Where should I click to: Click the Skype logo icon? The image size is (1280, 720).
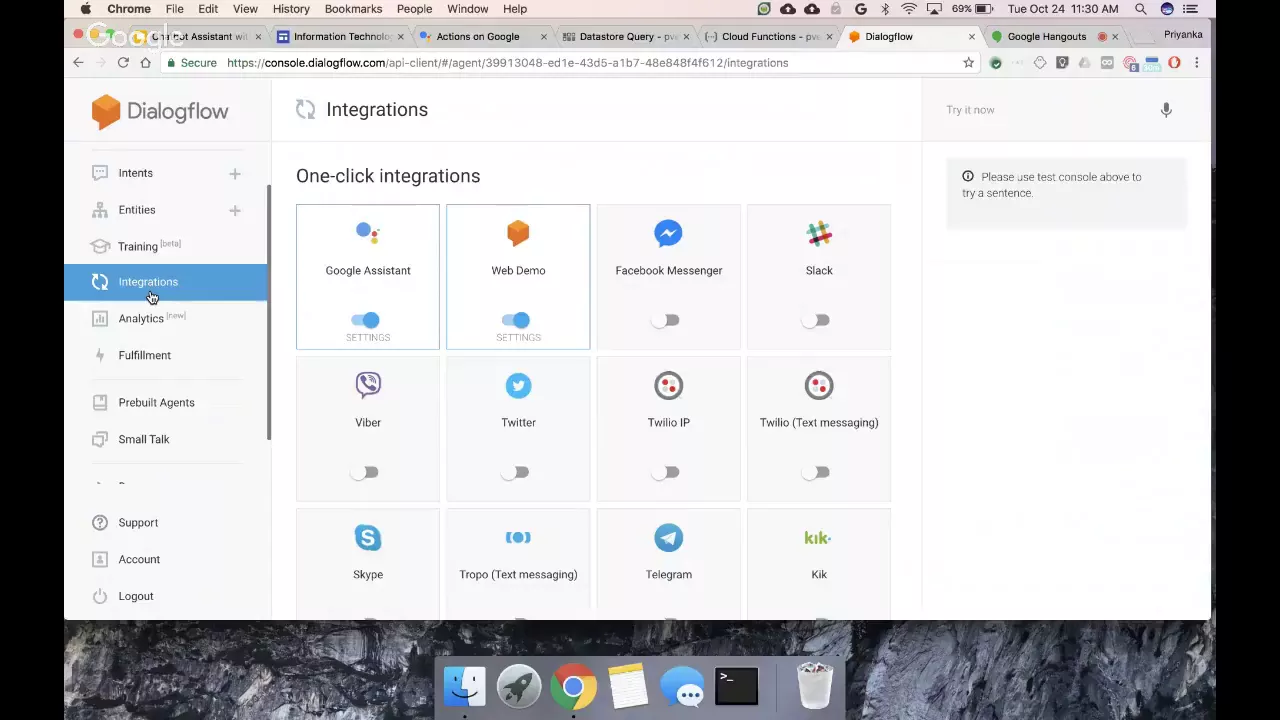(x=368, y=537)
